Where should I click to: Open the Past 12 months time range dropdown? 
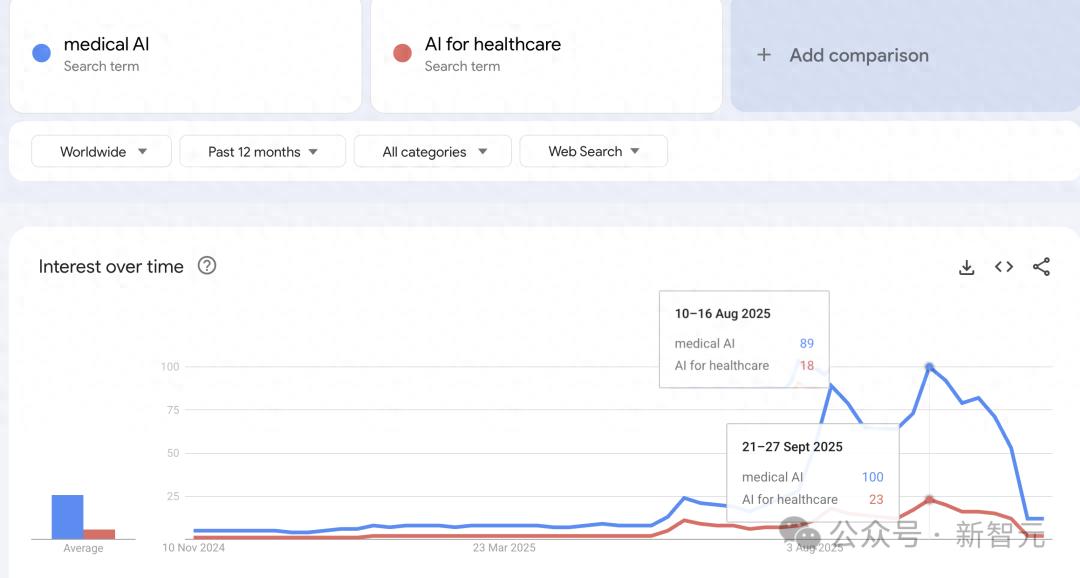262,152
